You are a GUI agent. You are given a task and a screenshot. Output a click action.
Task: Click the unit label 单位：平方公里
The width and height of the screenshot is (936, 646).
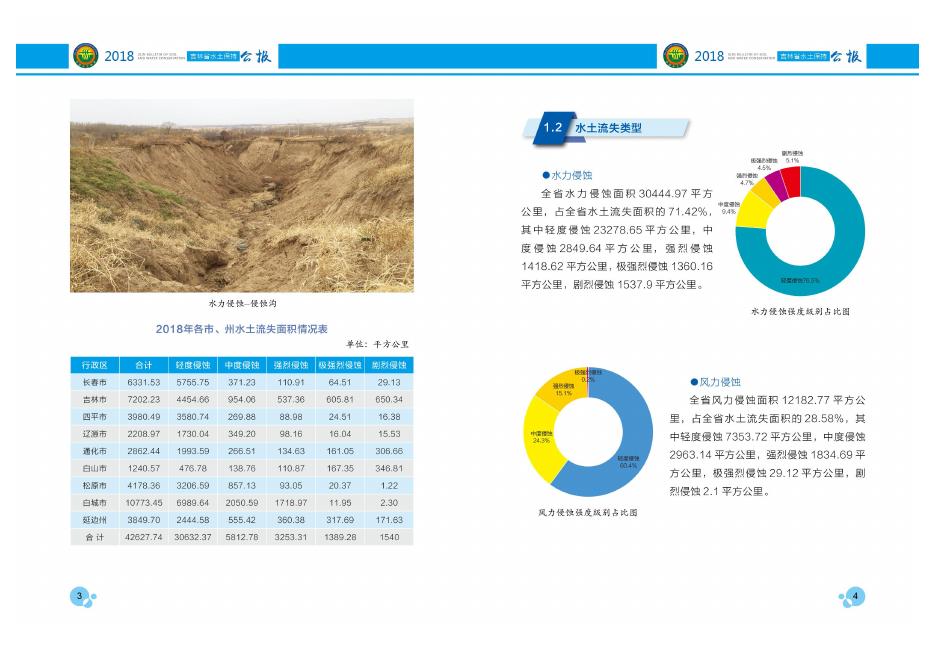coord(377,344)
